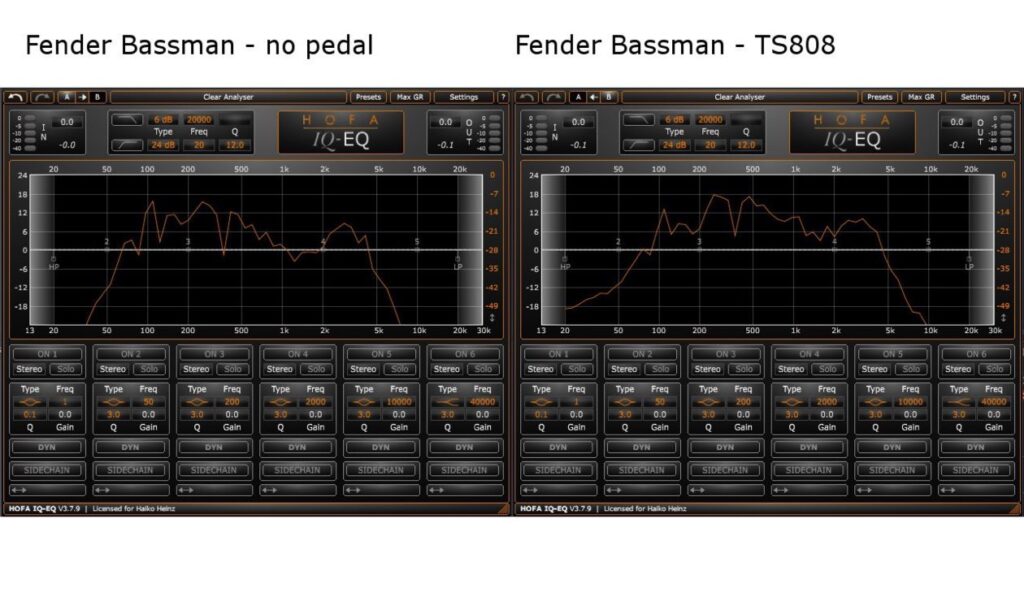Screen dimensions: 1024x614
Task: Click band 1 bell type icon, no-pedal window
Action: [x=30, y=402]
